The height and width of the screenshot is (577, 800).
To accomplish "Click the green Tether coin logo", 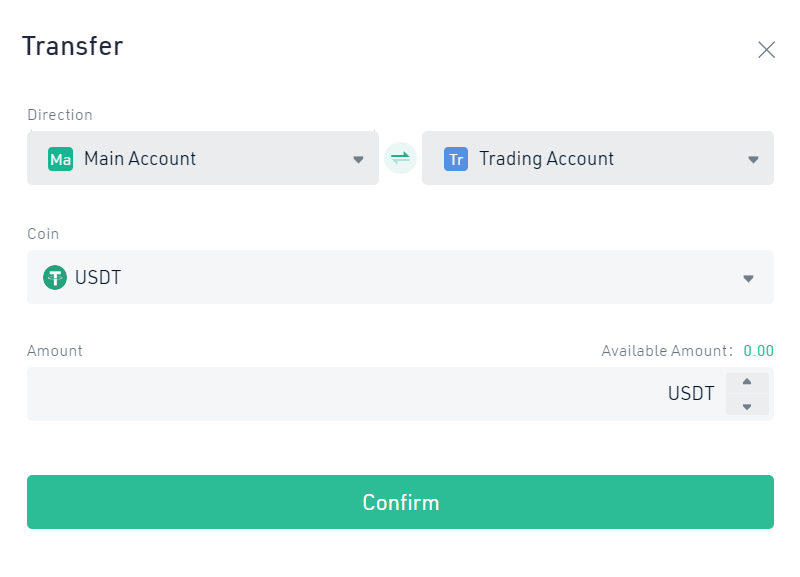I will point(55,278).
